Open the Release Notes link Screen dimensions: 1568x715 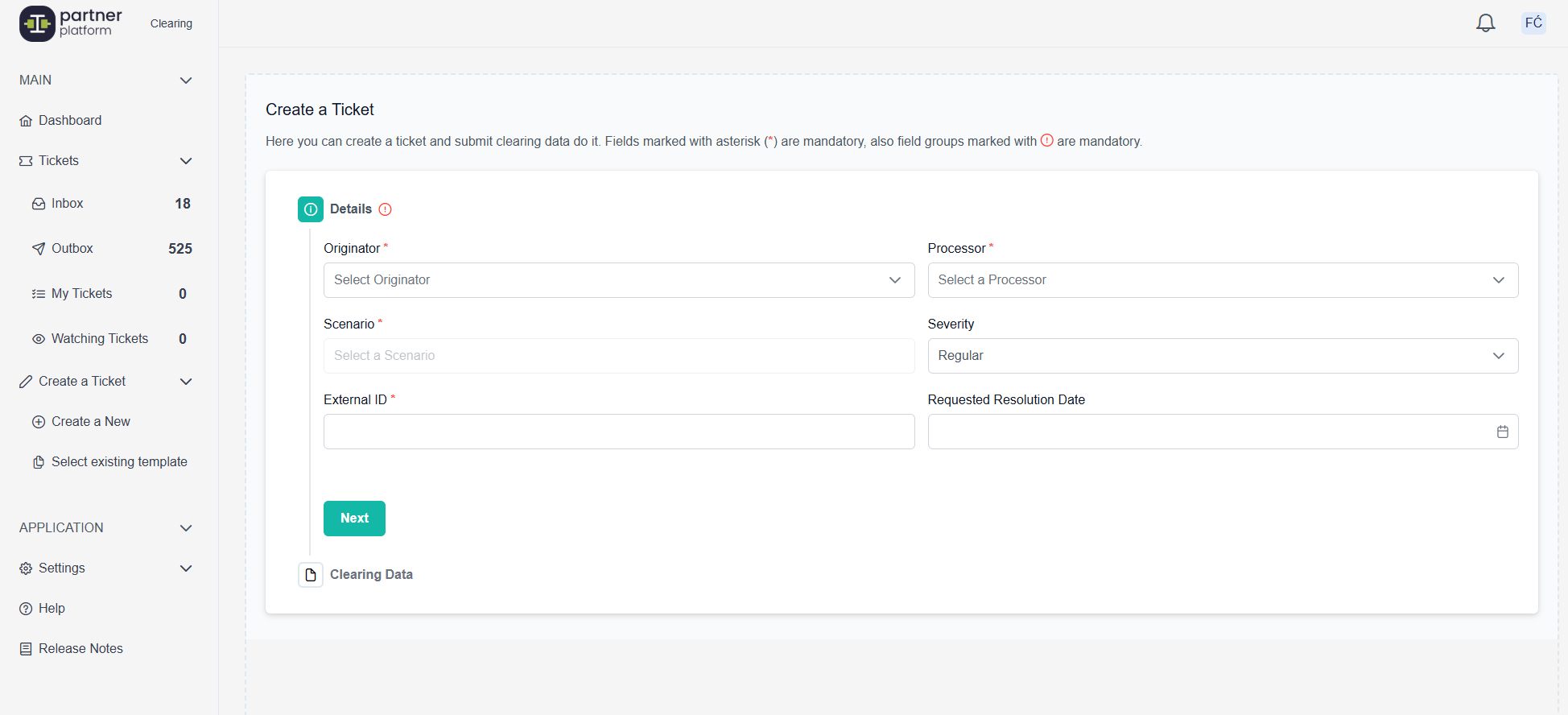click(x=80, y=649)
